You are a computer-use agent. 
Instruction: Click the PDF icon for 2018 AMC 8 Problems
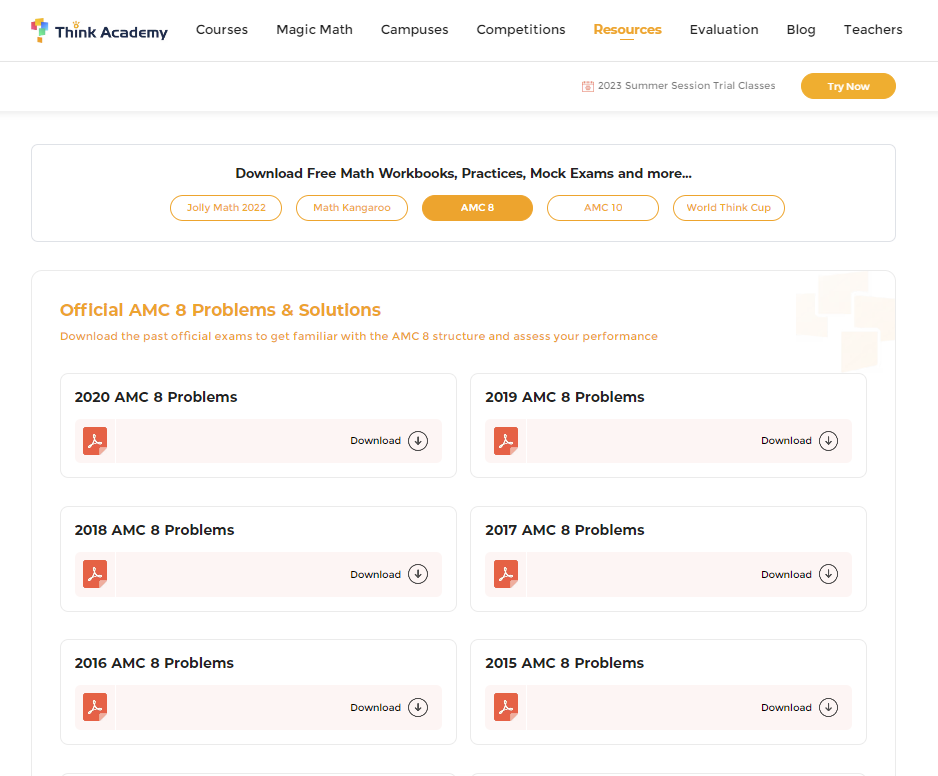click(95, 574)
